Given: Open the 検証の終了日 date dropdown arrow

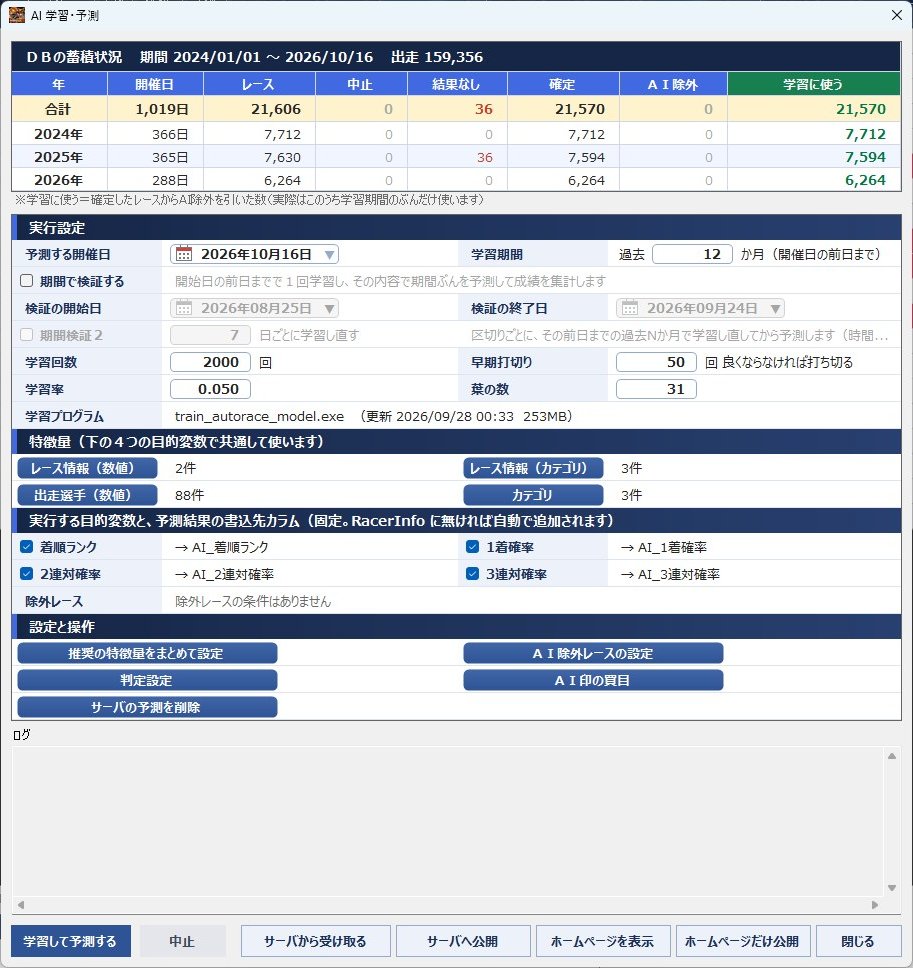Looking at the screenshot, I should pos(775,308).
